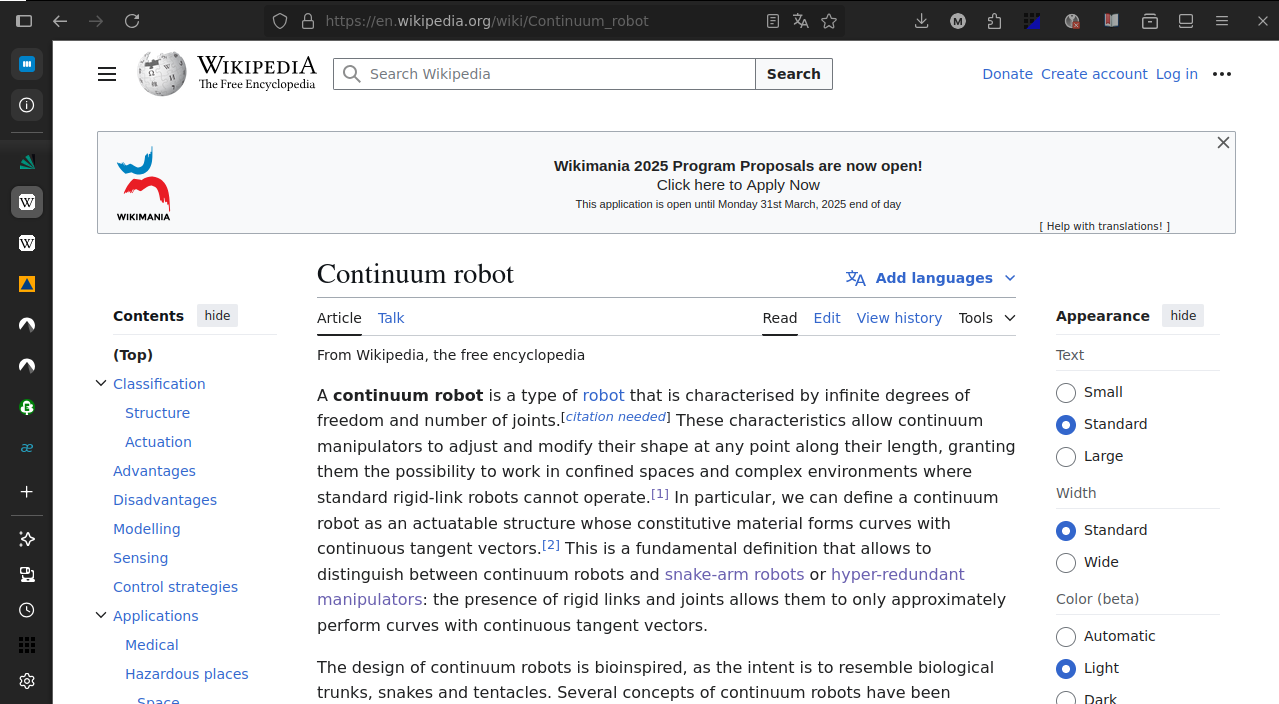Select Wide width radio button
Viewport: 1279px width, 704px height.
(1066, 562)
